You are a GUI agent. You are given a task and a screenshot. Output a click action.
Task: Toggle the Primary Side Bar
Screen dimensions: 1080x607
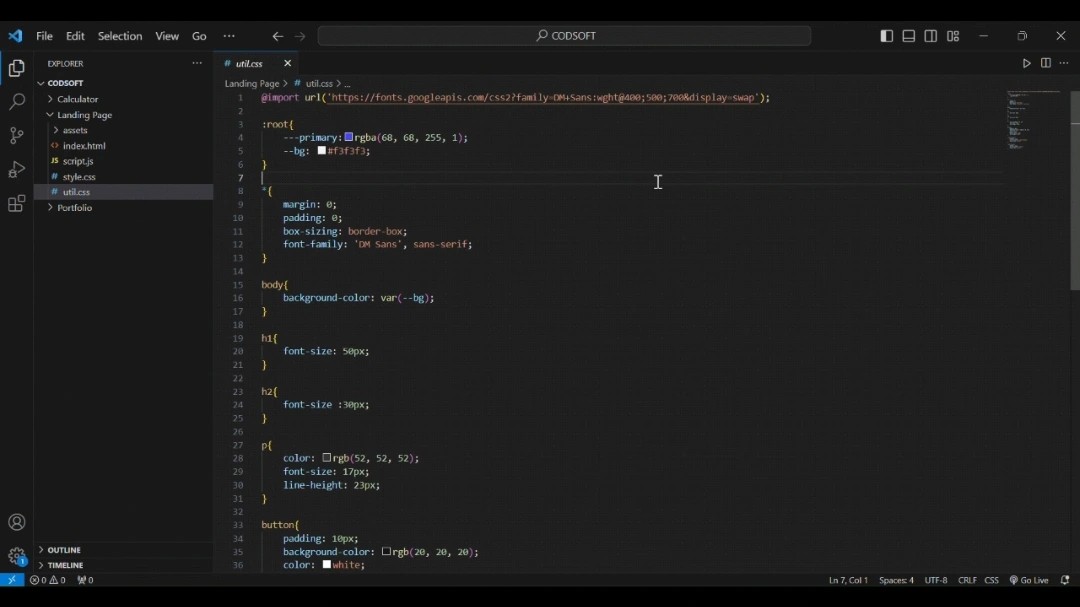[887, 36]
